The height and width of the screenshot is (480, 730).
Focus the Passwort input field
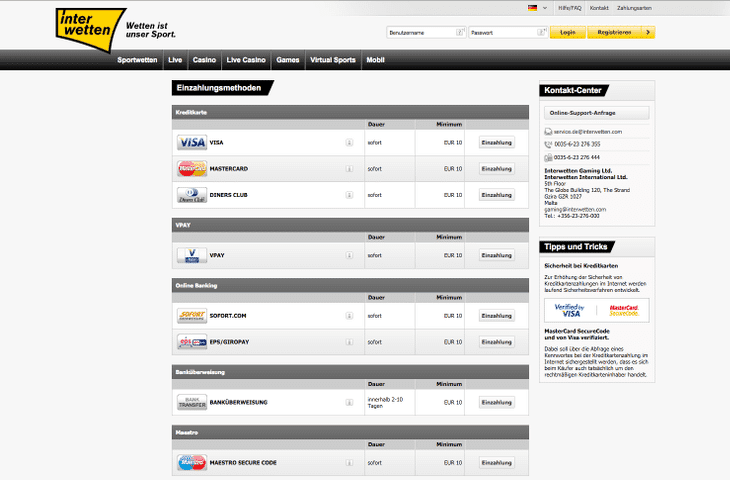point(507,33)
